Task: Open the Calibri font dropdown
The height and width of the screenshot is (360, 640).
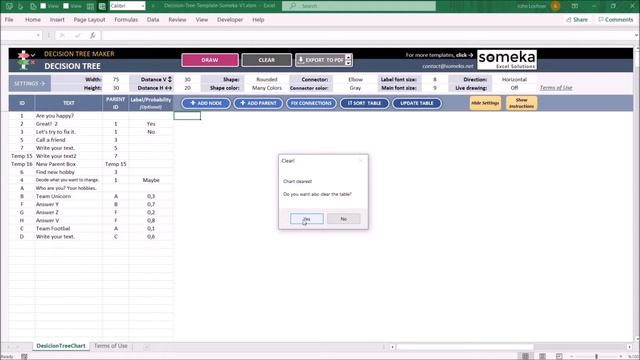Action: coord(142,6)
